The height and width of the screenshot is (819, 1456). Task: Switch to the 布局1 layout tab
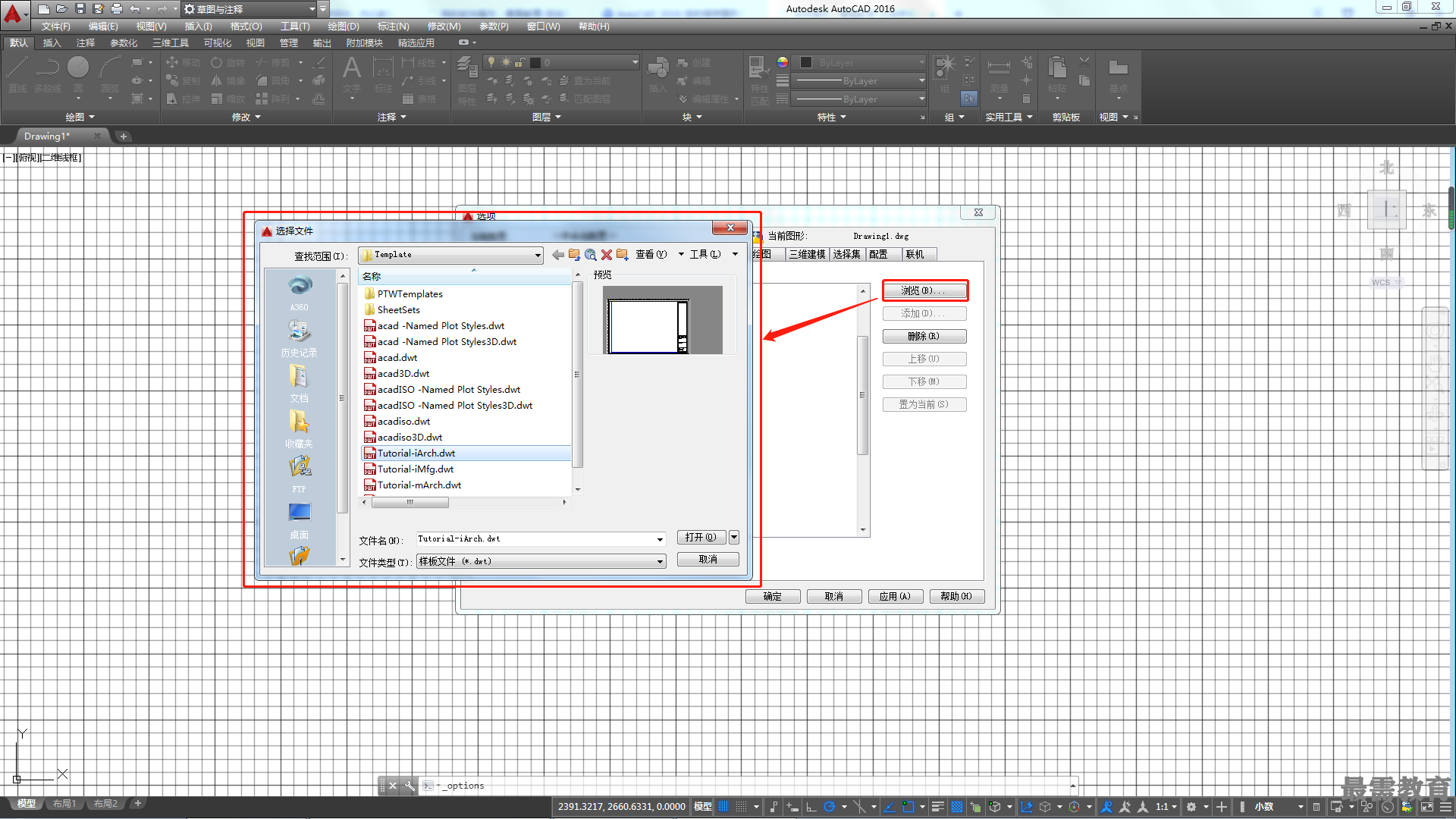coord(64,804)
